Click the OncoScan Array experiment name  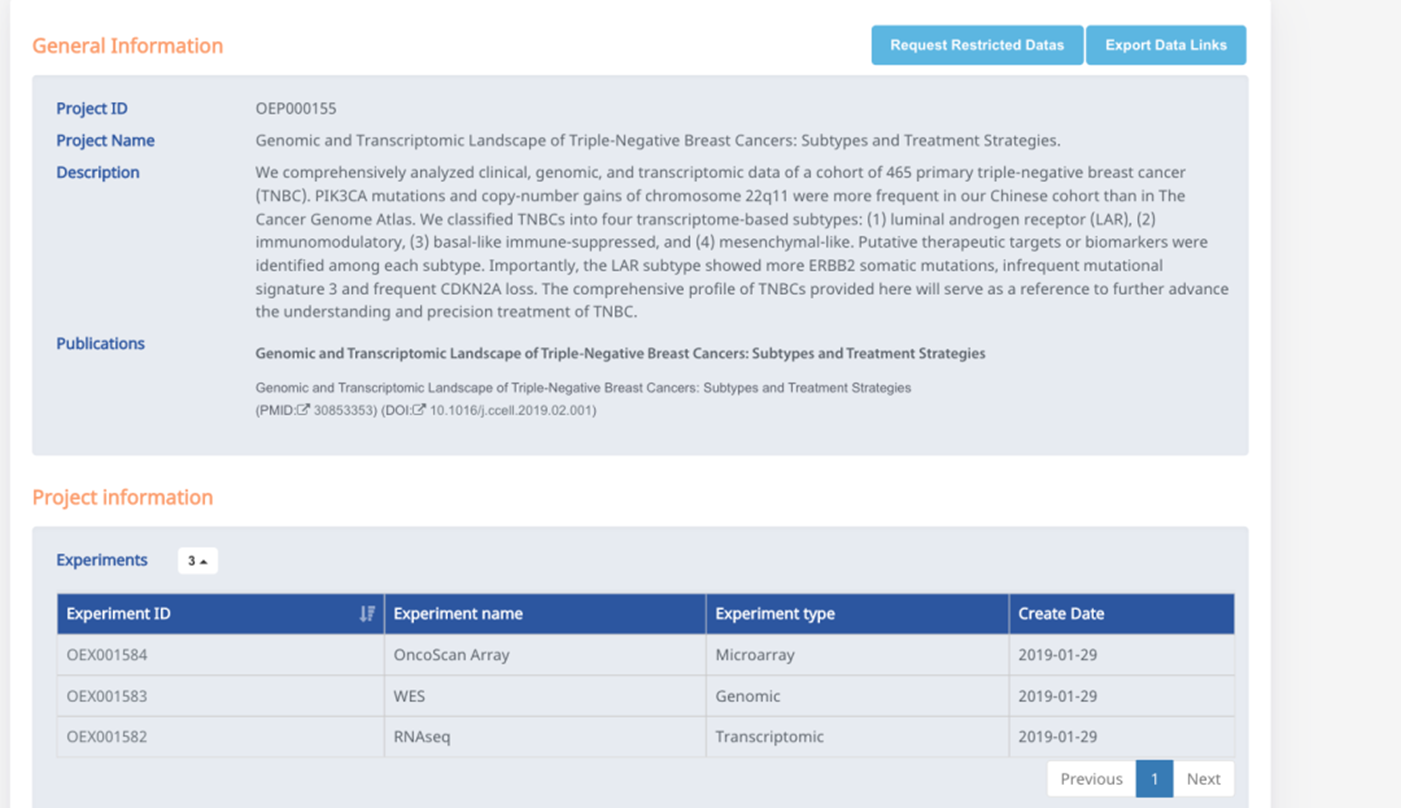[x=451, y=655]
